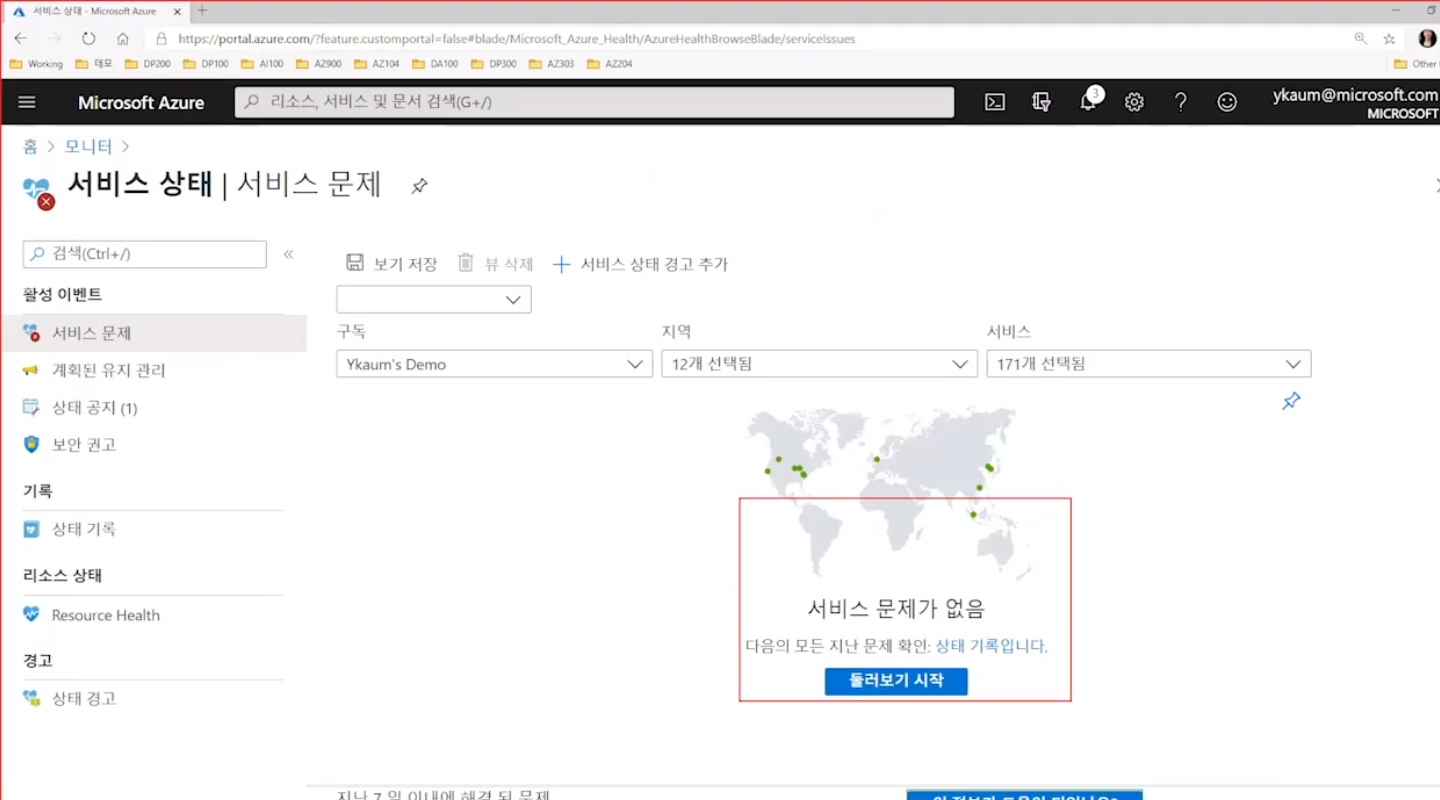The image size is (1440, 800).
Task: Open the AZ303 bookmark folder
Action: tap(551, 64)
